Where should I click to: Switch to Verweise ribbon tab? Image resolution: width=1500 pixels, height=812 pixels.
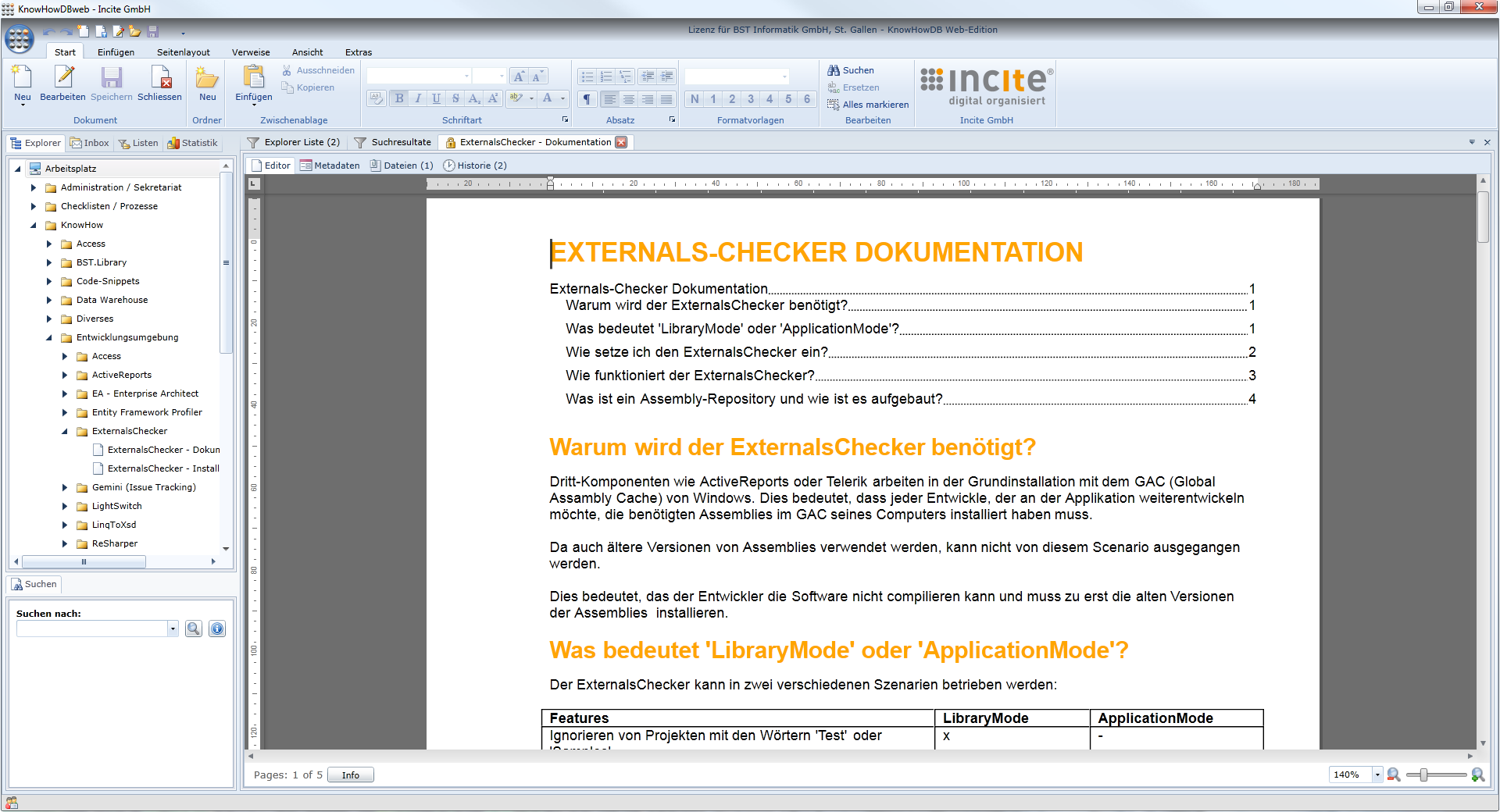coord(251,52)
